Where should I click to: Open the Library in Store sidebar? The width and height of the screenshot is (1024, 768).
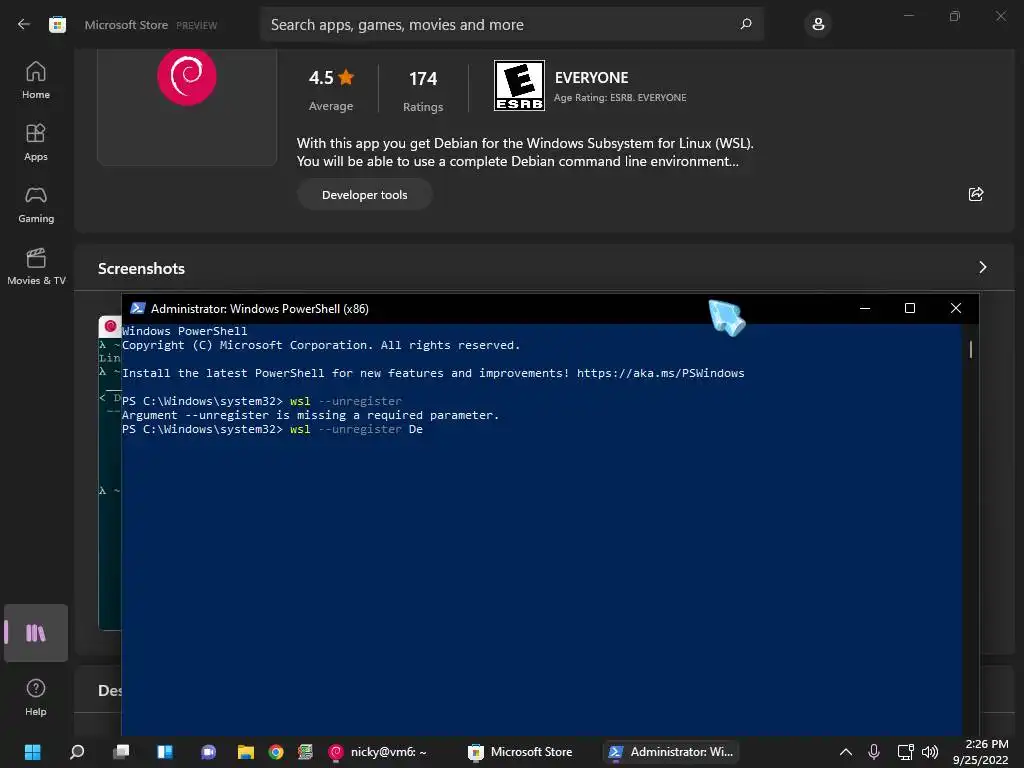tap(36, 633)
